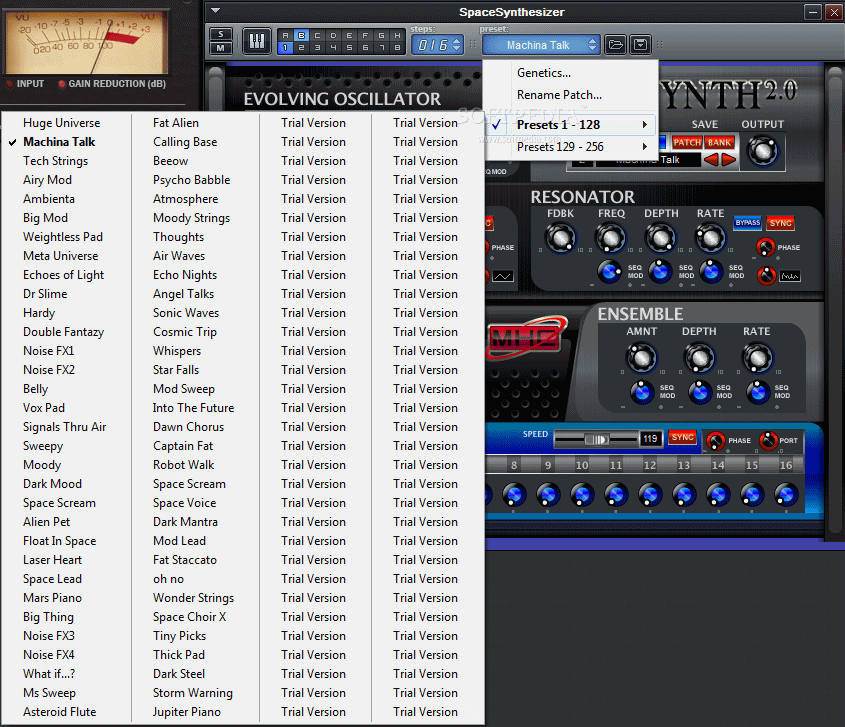Click the SAVE BANK button
This screenshot has width=845, height=727.
click(719, 142)
